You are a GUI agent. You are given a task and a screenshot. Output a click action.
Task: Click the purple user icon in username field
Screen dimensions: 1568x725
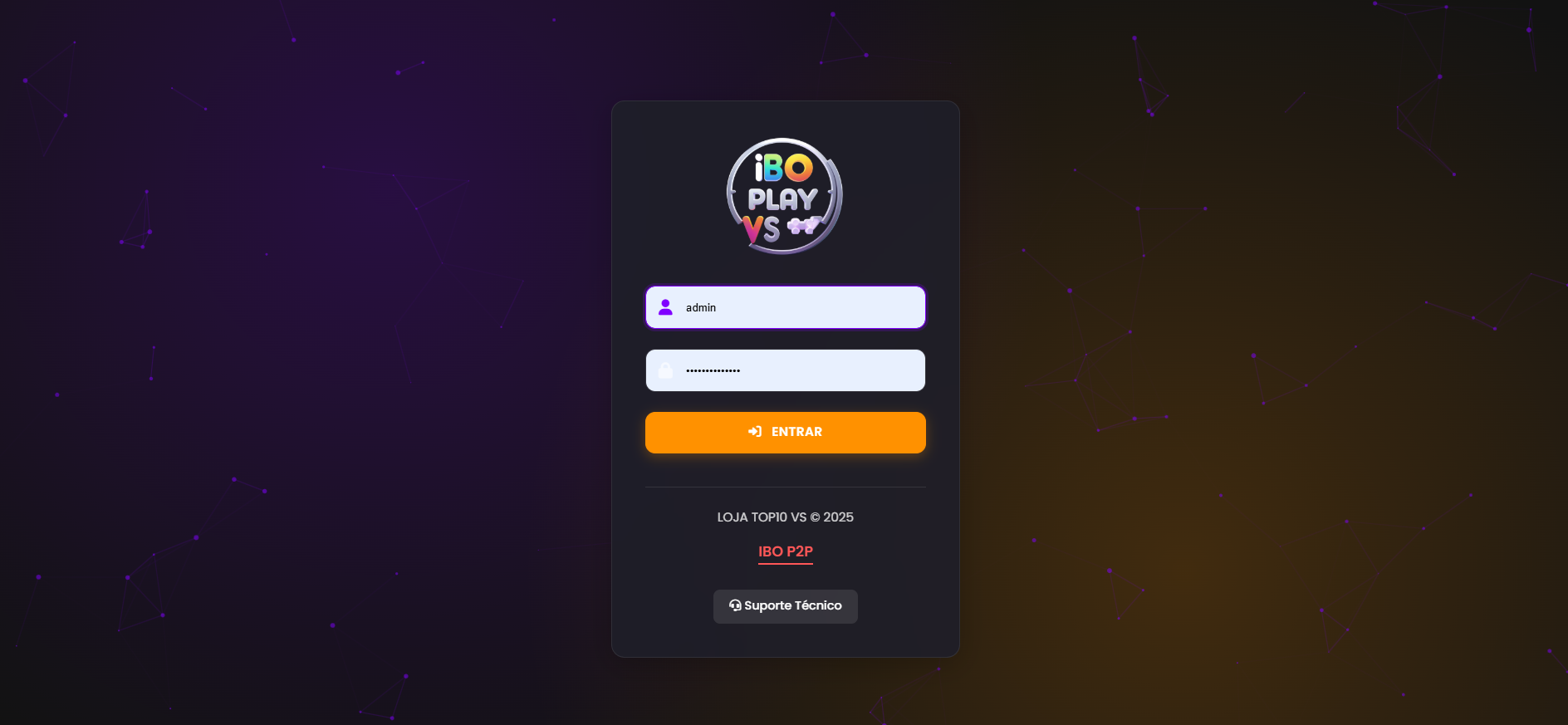[665, 307]
